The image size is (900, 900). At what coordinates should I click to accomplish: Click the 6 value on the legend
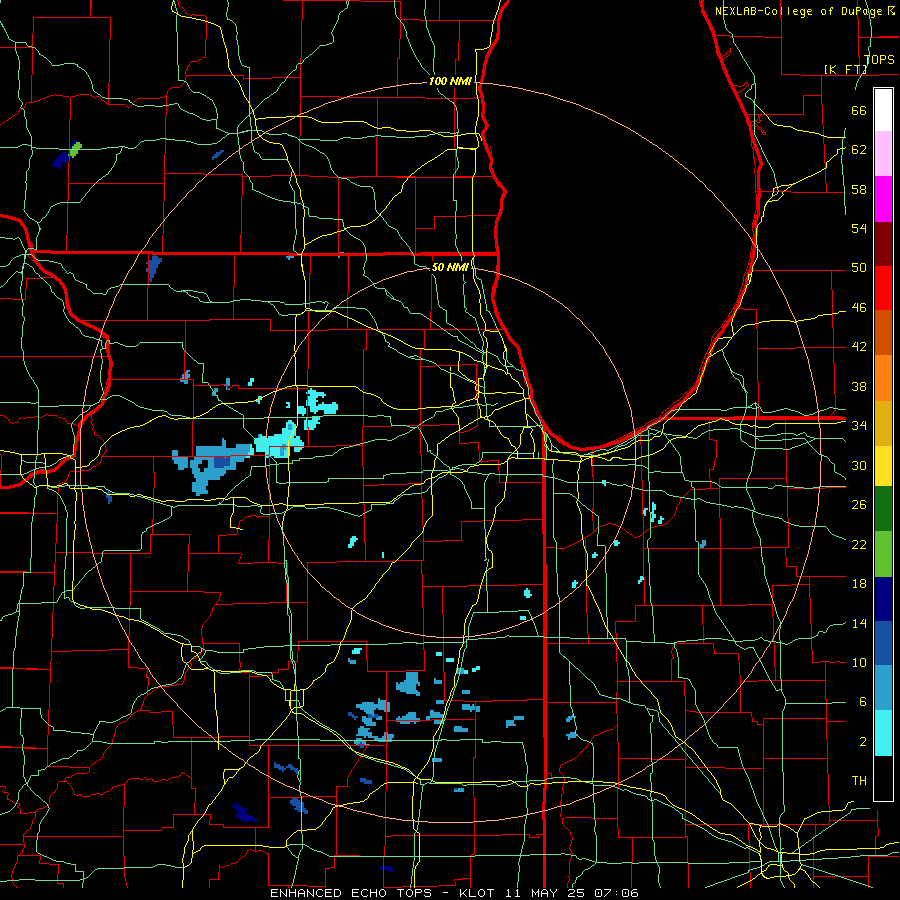tap(862, 702)
